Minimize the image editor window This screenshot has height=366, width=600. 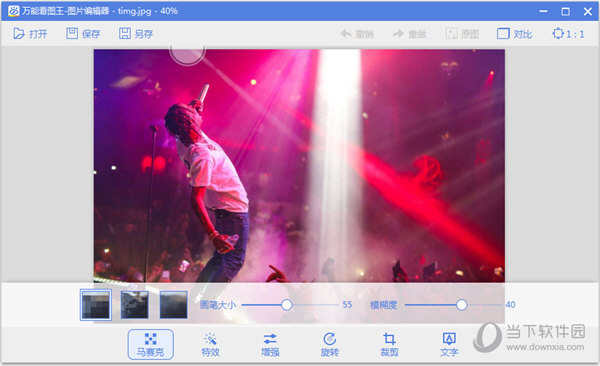[543, 11]
